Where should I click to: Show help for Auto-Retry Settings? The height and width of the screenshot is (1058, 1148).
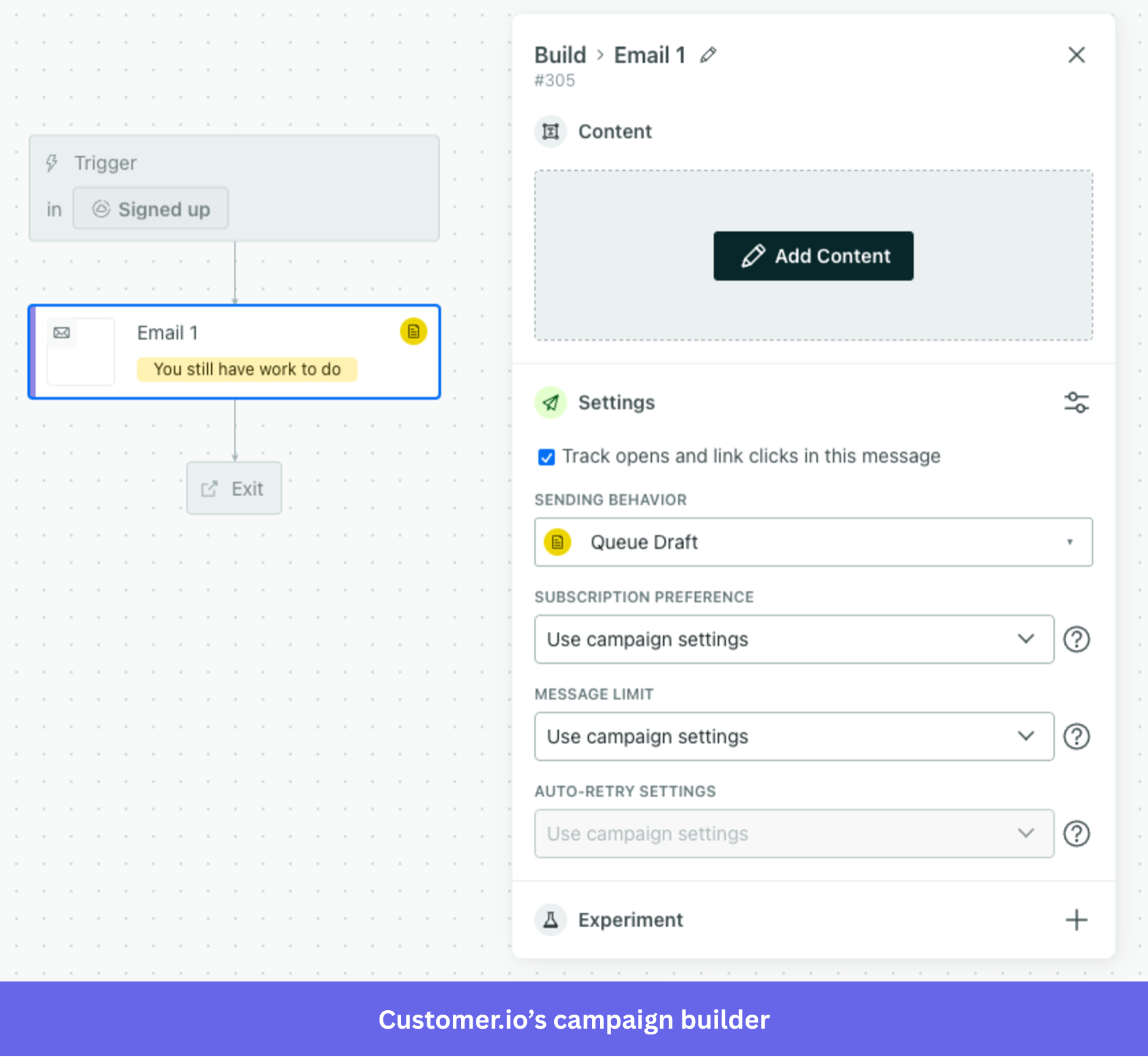pyautogui.click(x=1077, y=834)
